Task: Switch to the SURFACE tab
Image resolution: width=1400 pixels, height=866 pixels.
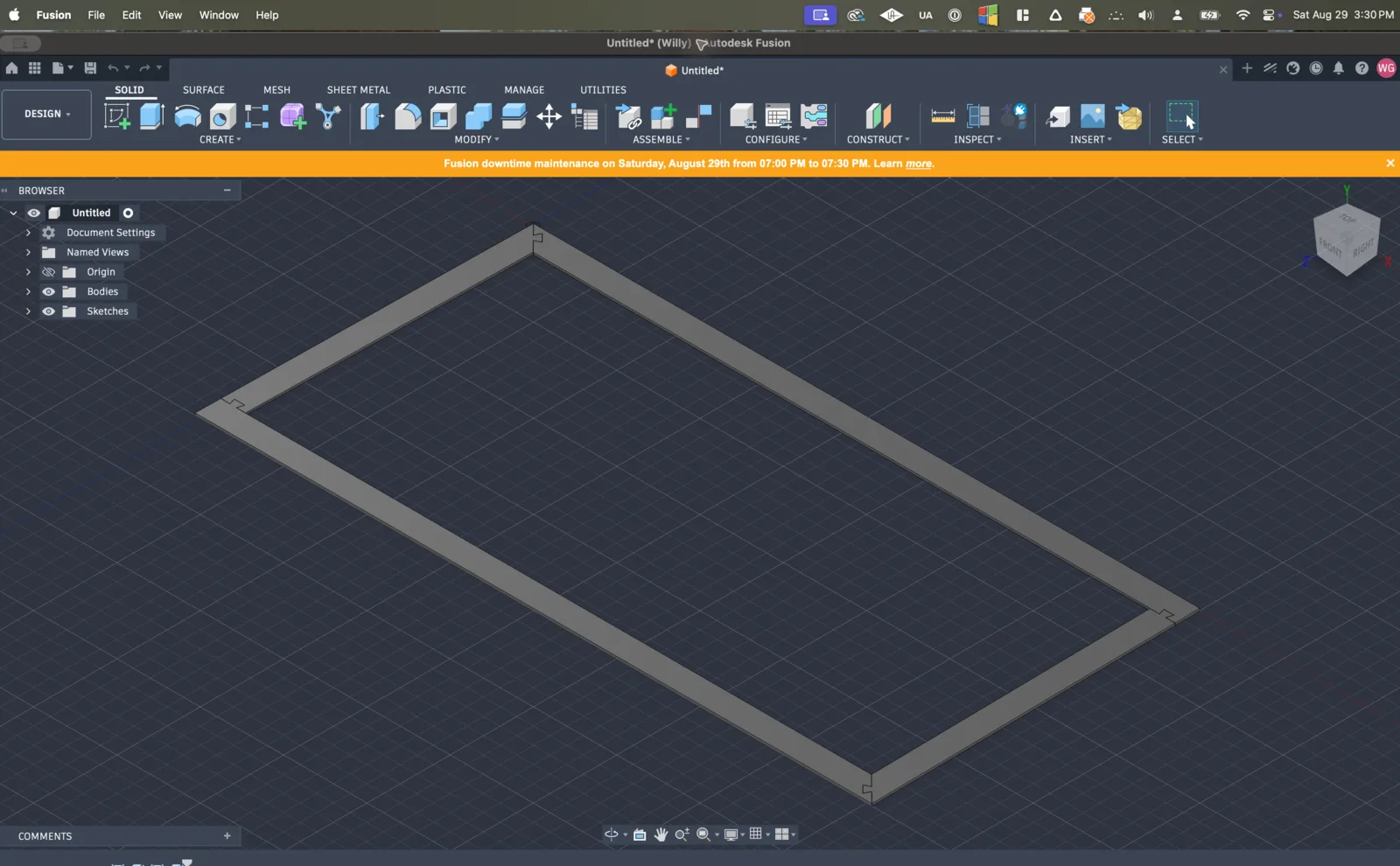Action: tap(204, 89)
